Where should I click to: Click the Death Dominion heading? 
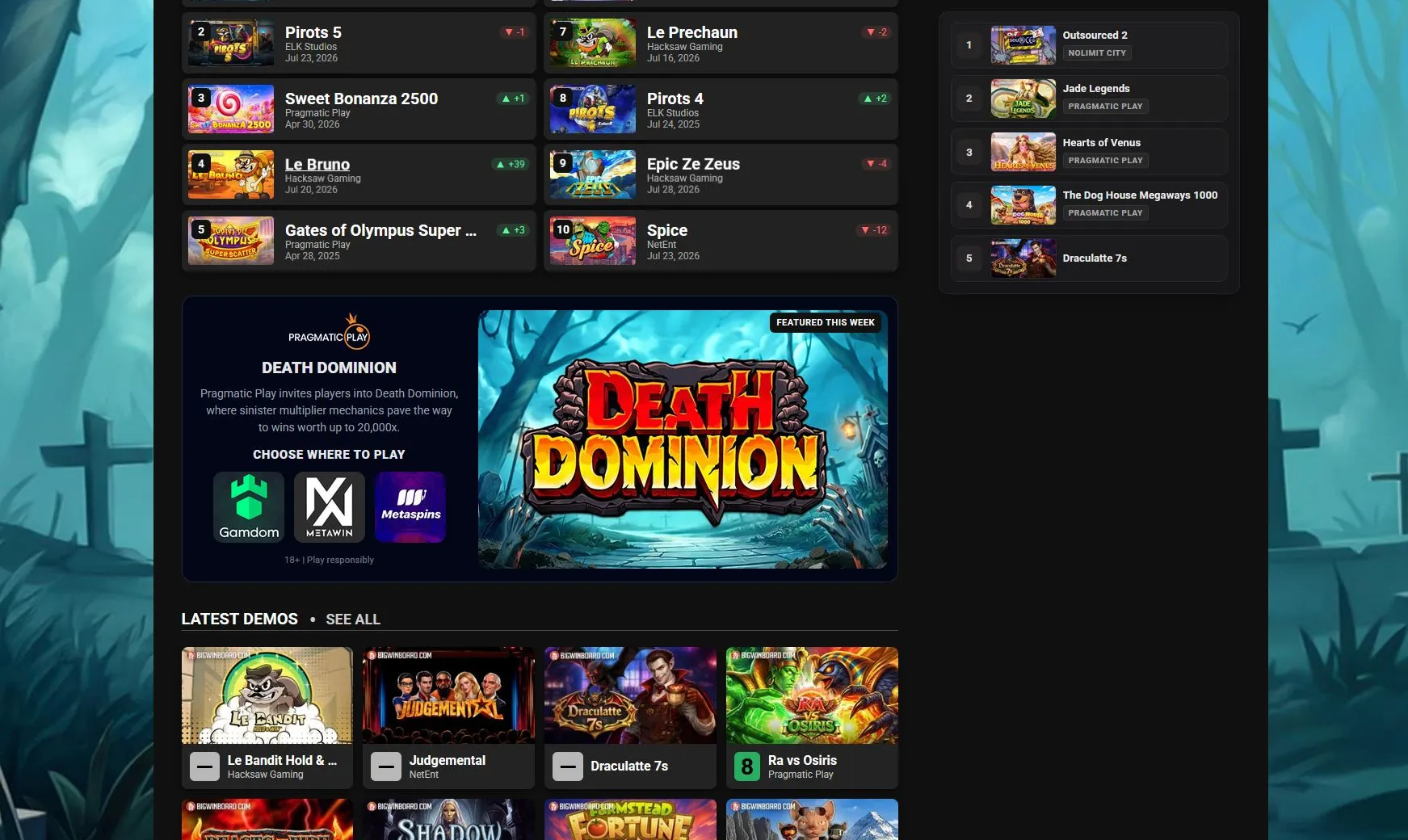tap(330, 367)
